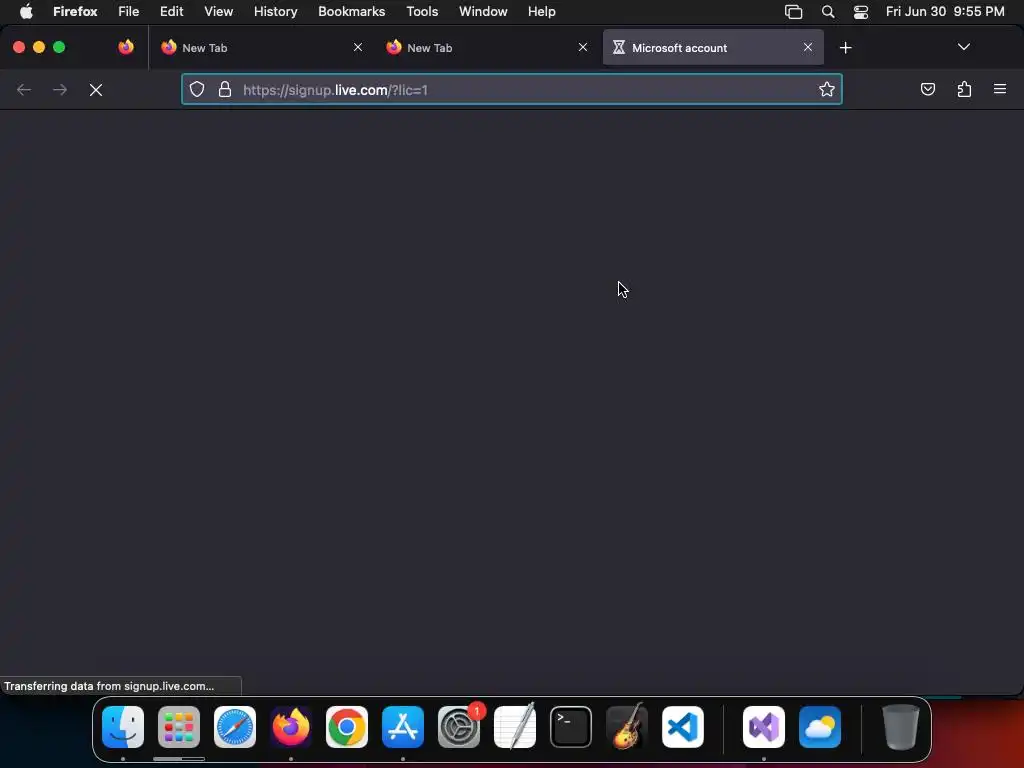Close the first New Tab
1024x768 pixels.
(358, 48)
